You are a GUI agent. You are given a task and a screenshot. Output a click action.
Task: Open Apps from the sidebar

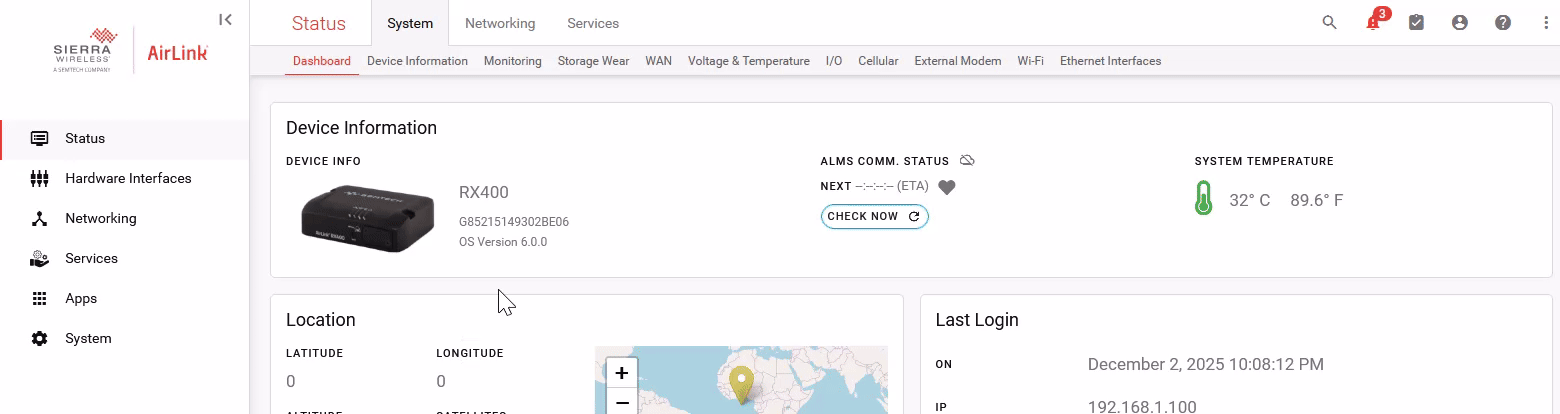81,298
